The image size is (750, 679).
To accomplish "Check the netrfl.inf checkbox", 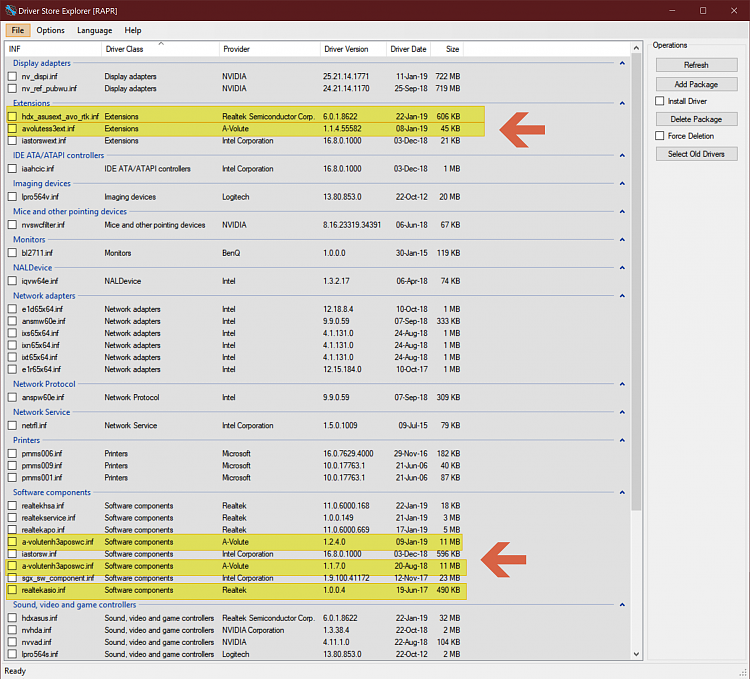I will click(12, 426).
